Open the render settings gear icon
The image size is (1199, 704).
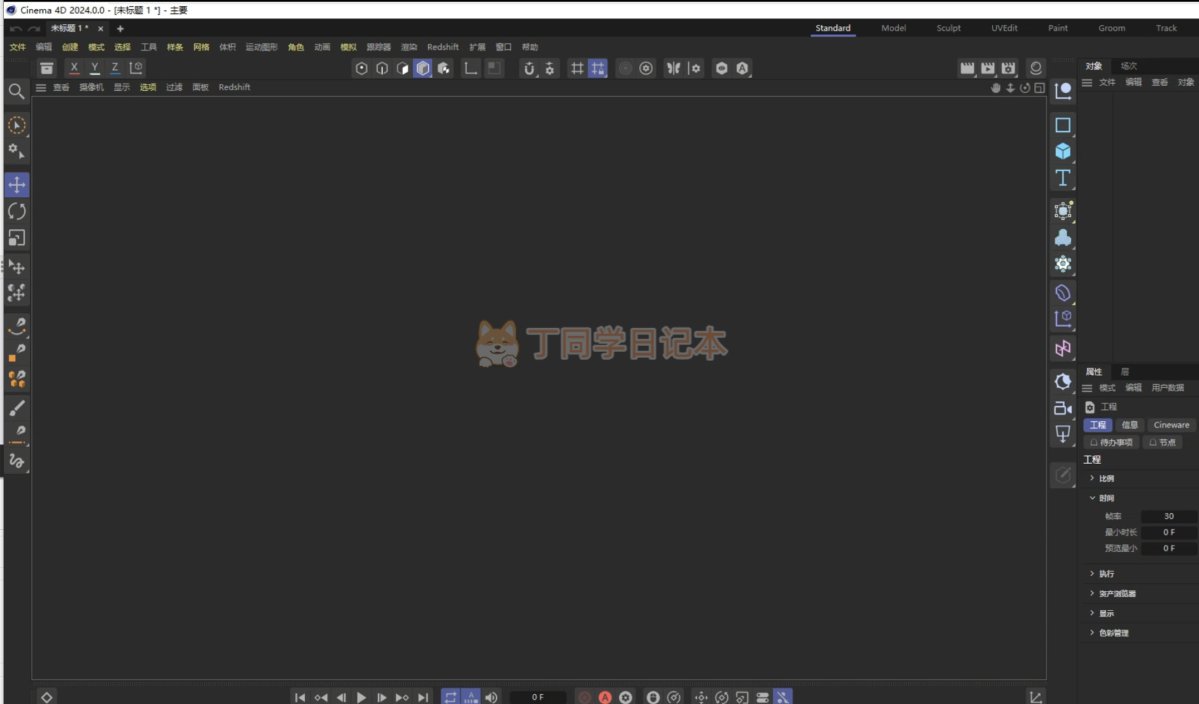[x=1009, y=68]
